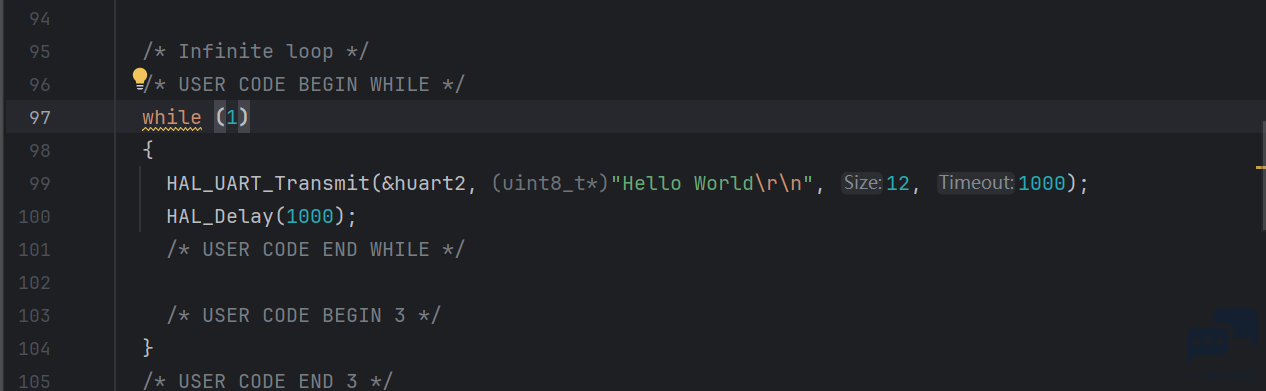Click the yellow warning marker in the scrollbar stripe
This screenshot has width=1266, height=391.
(1260, 167)
